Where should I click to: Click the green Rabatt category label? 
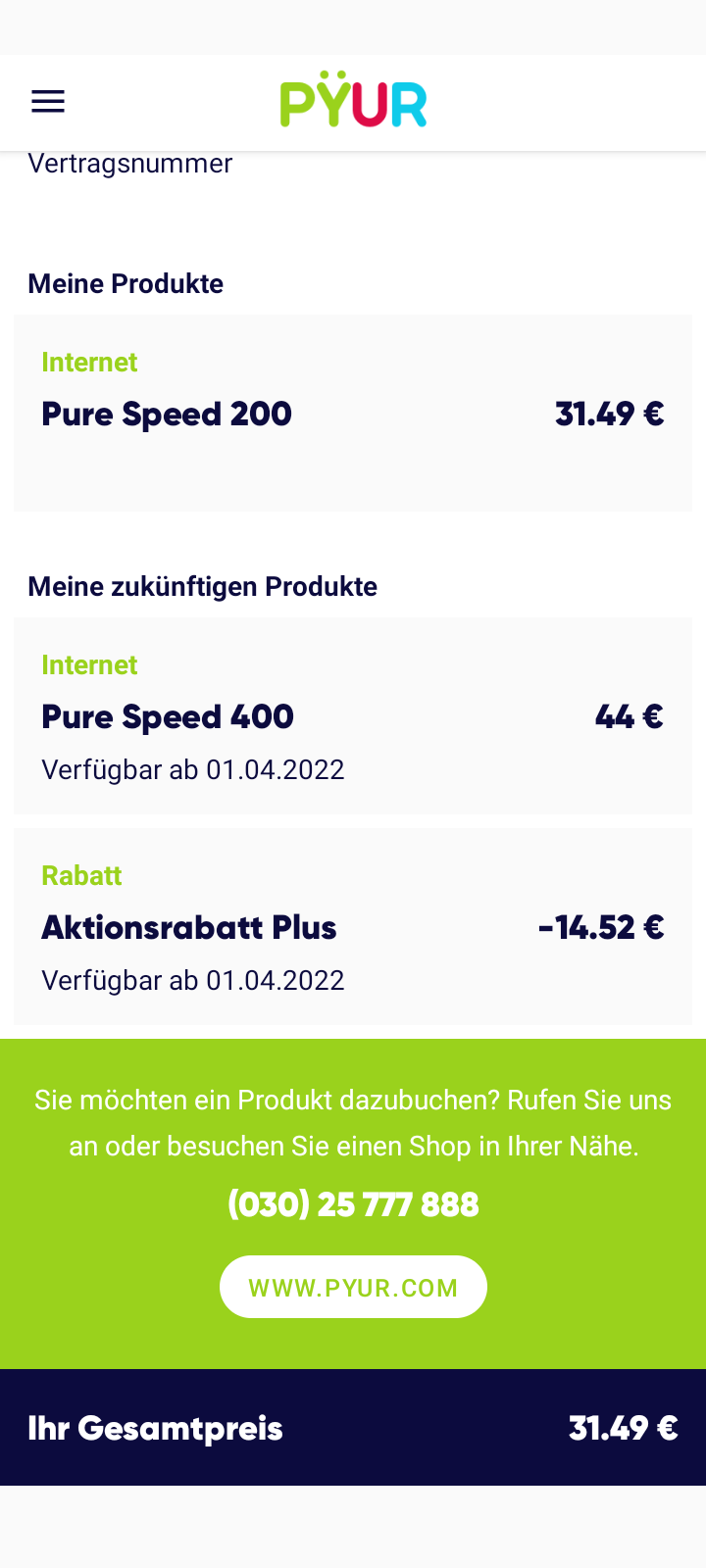coord(81,876)
